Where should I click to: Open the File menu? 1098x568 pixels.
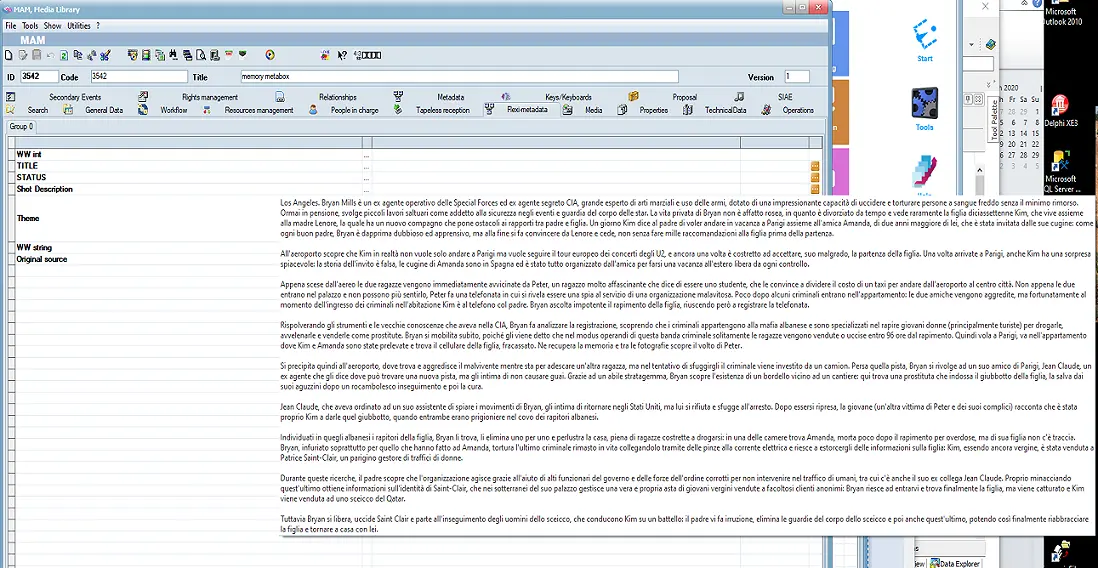click(x=11, y=25)
